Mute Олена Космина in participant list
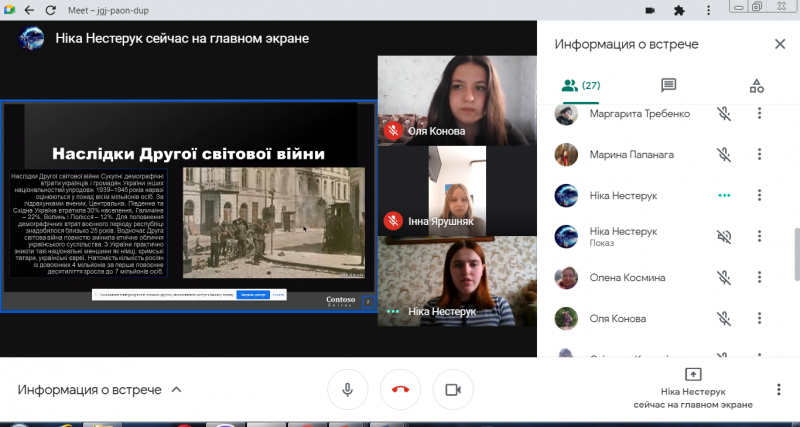Viewport: 800px width, 427px height. [x=723, y=278]
